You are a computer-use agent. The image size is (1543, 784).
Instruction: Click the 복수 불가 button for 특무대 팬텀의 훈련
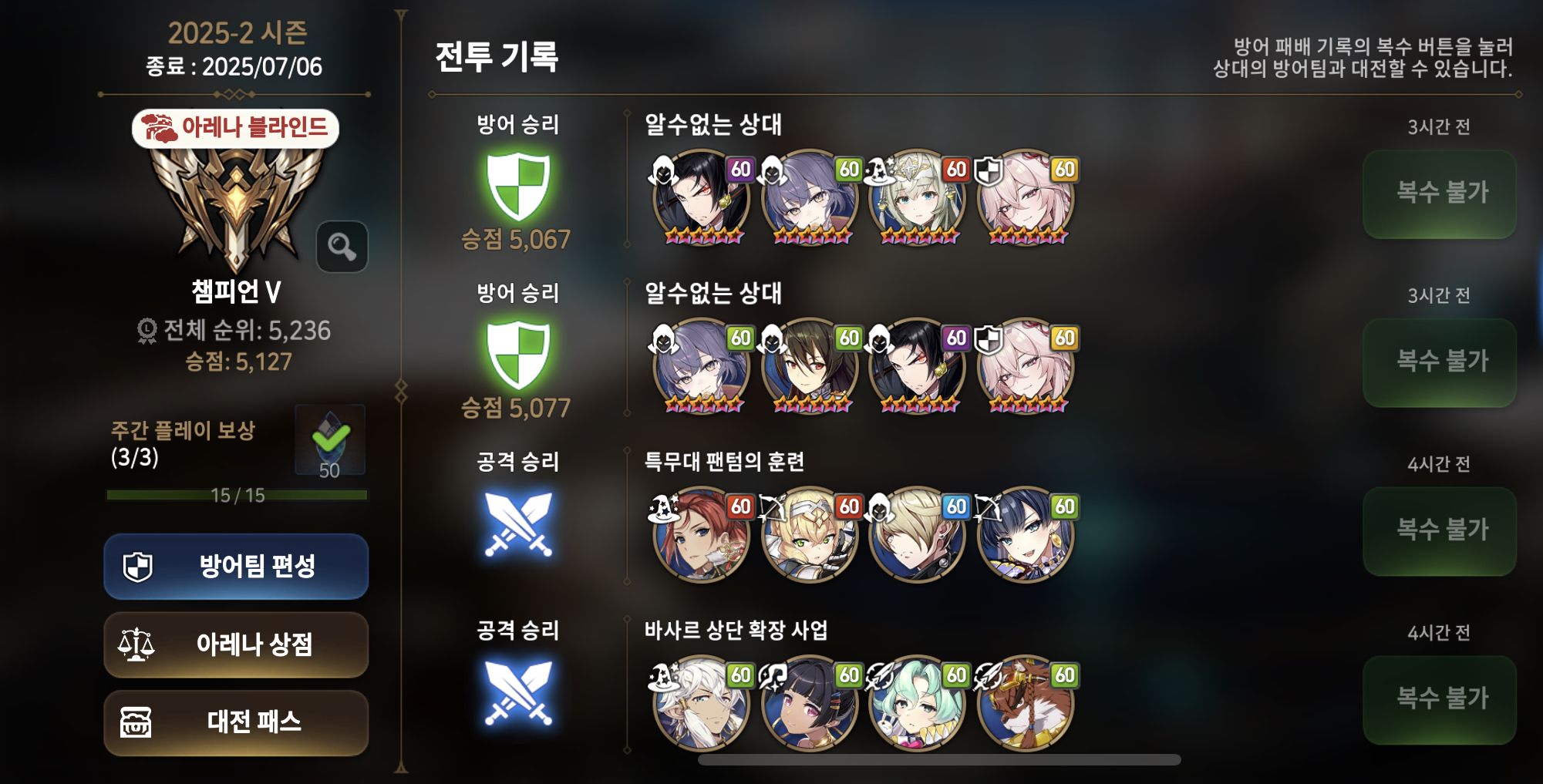1440,531
